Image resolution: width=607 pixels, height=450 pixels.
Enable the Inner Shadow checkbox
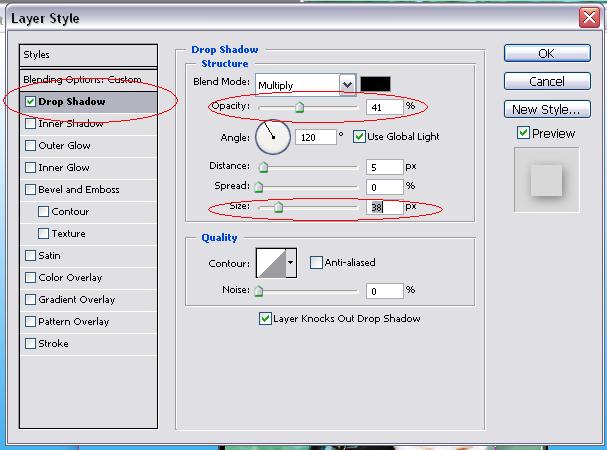[x=30, y=124]
